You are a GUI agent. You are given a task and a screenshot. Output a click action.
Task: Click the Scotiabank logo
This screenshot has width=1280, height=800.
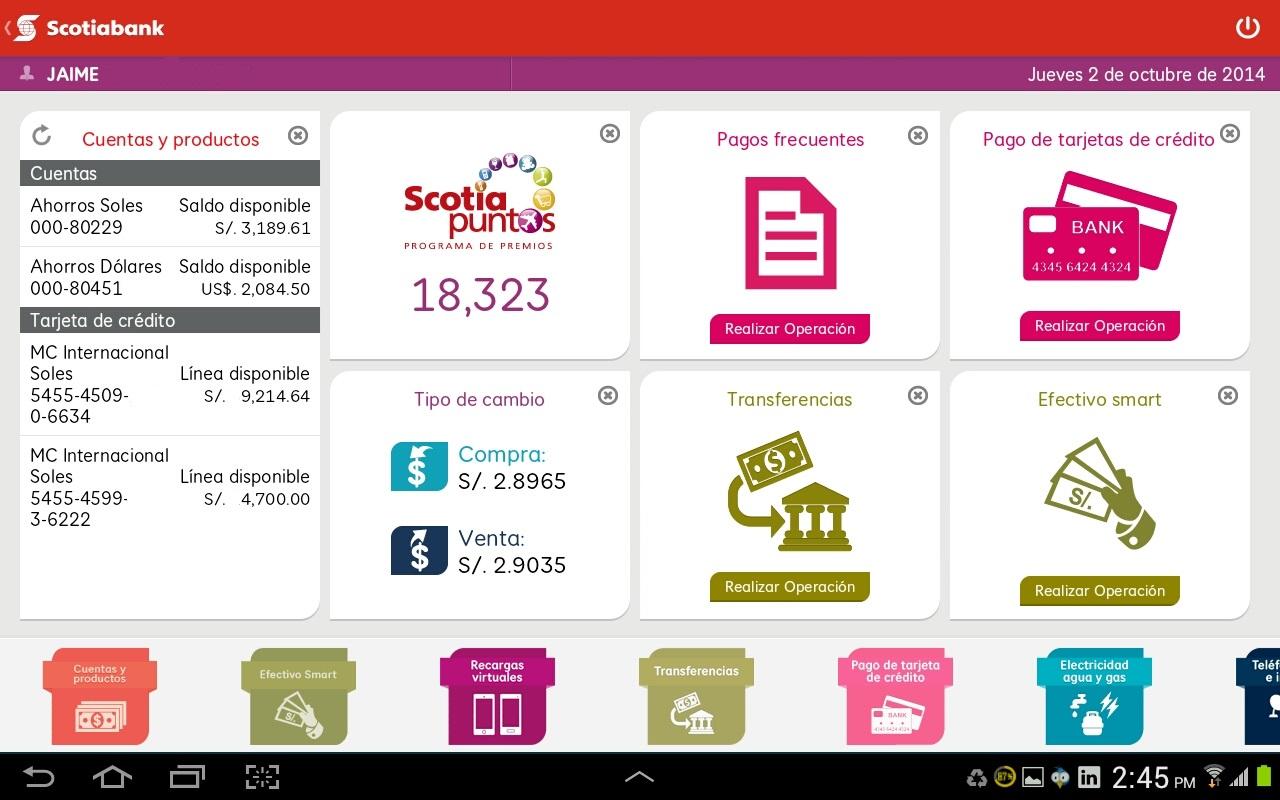click(x=90, y=28)
